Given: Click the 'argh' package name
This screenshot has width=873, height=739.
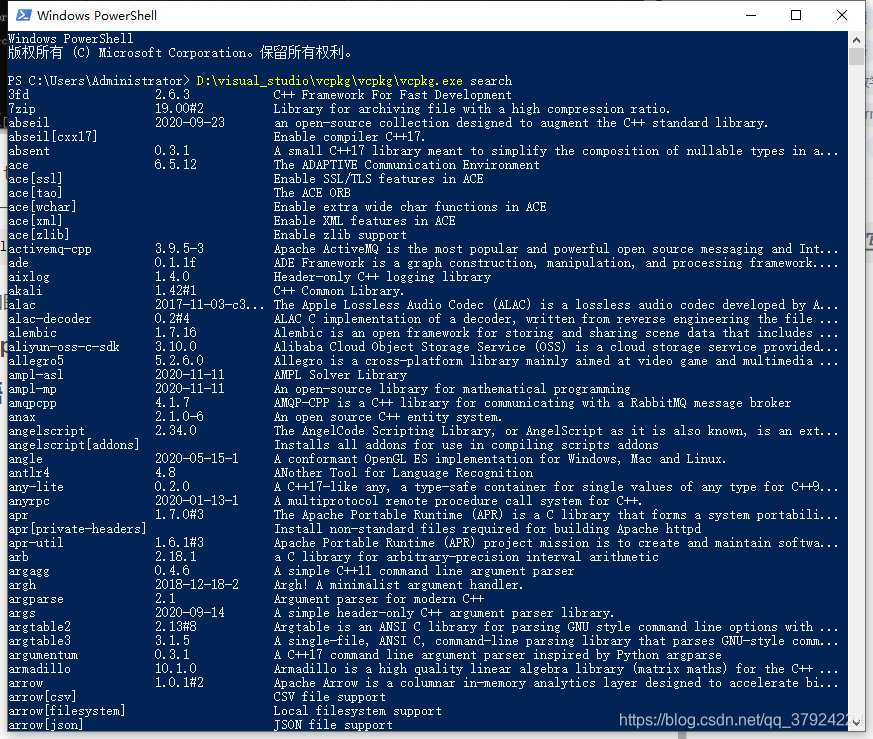Looking at the screenshot, I should pyautogui.click(x=22, y=585).
